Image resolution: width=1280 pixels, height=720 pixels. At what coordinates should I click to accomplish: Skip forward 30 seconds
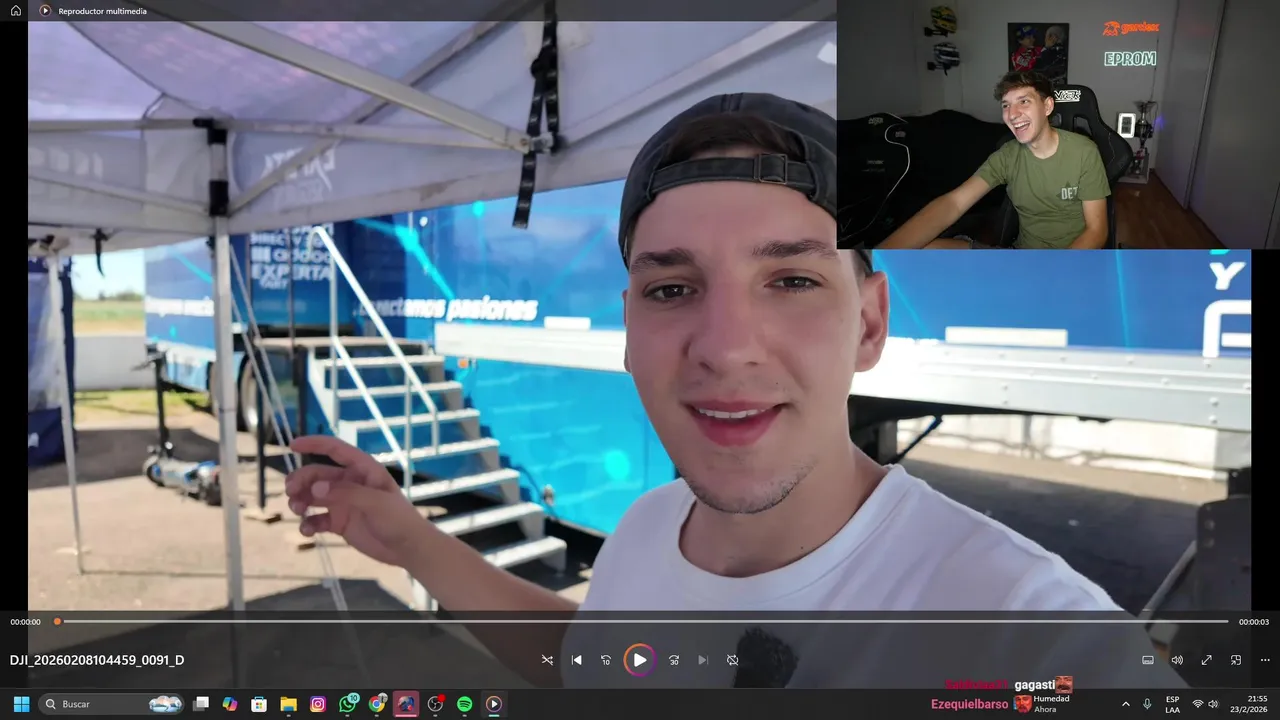(673, 660)
